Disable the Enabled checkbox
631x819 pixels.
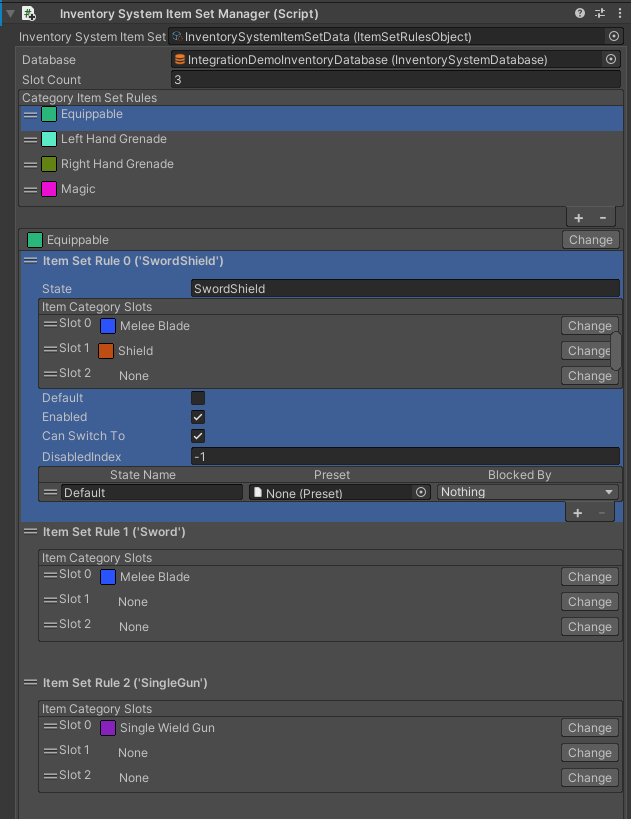[197, 417]
